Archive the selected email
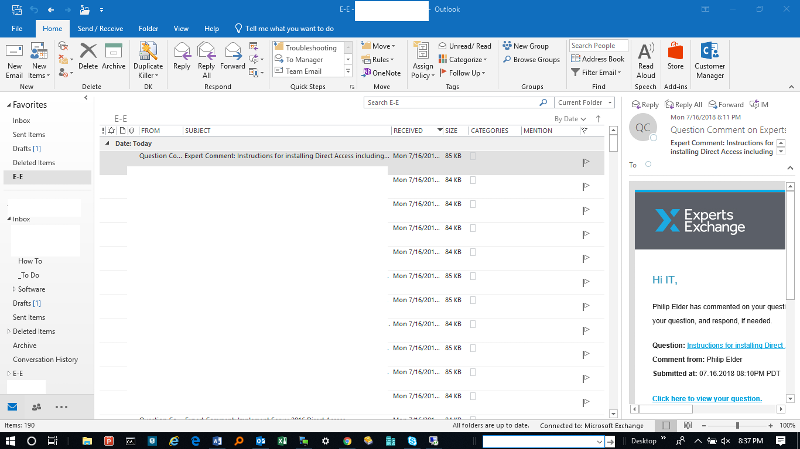Image resolution: width=800 pixels, height=449 pixels. point(113,56)
